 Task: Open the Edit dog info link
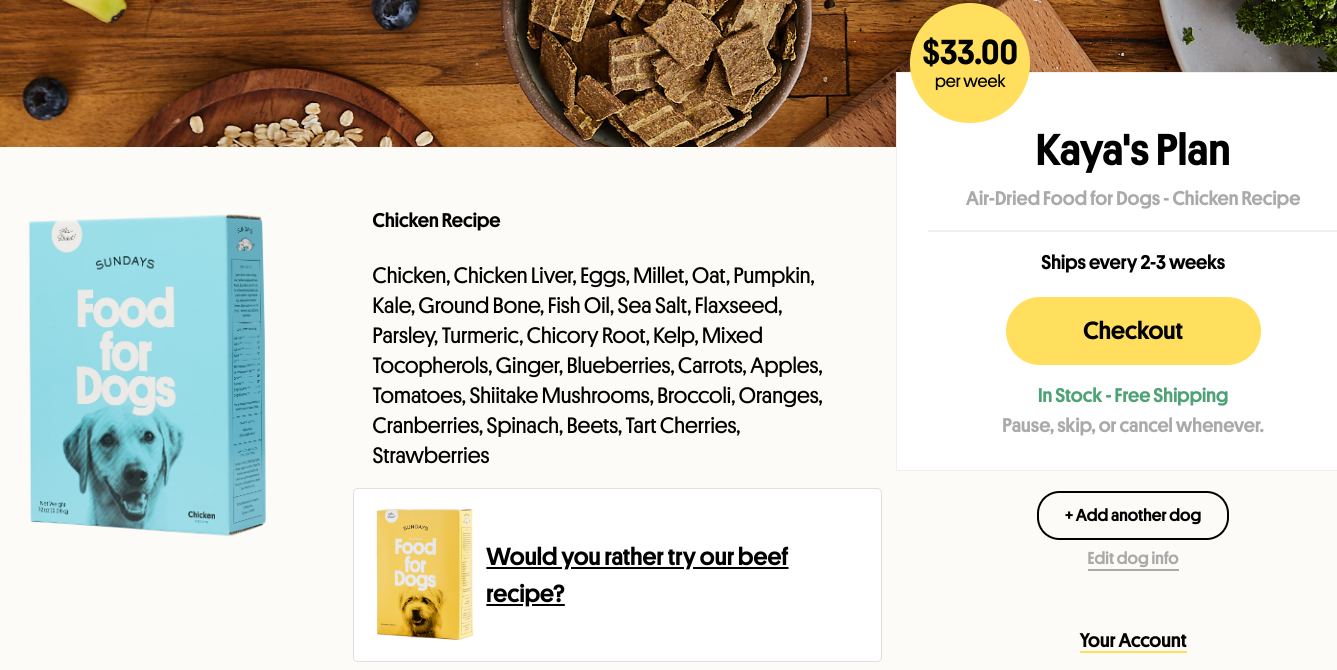[1132, 558]
